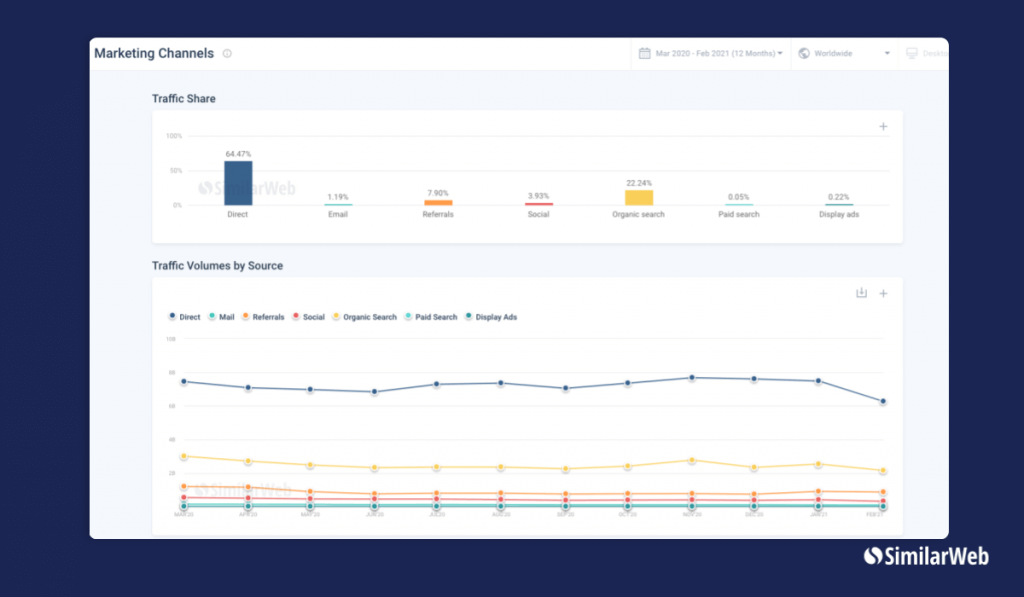Click the plus icon on the Traffic Share chart

[x=882, y=127]
